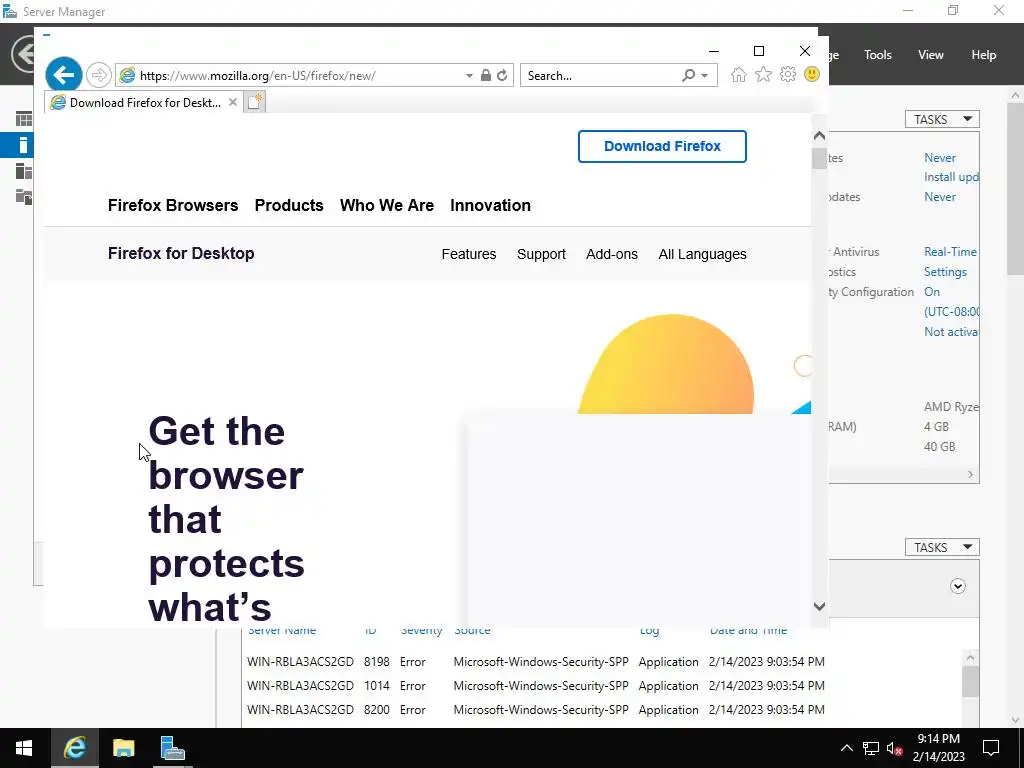This screenshot has width=1024, height=768.
Task: Click the Not activated link
Action: (x=951, y=332)
